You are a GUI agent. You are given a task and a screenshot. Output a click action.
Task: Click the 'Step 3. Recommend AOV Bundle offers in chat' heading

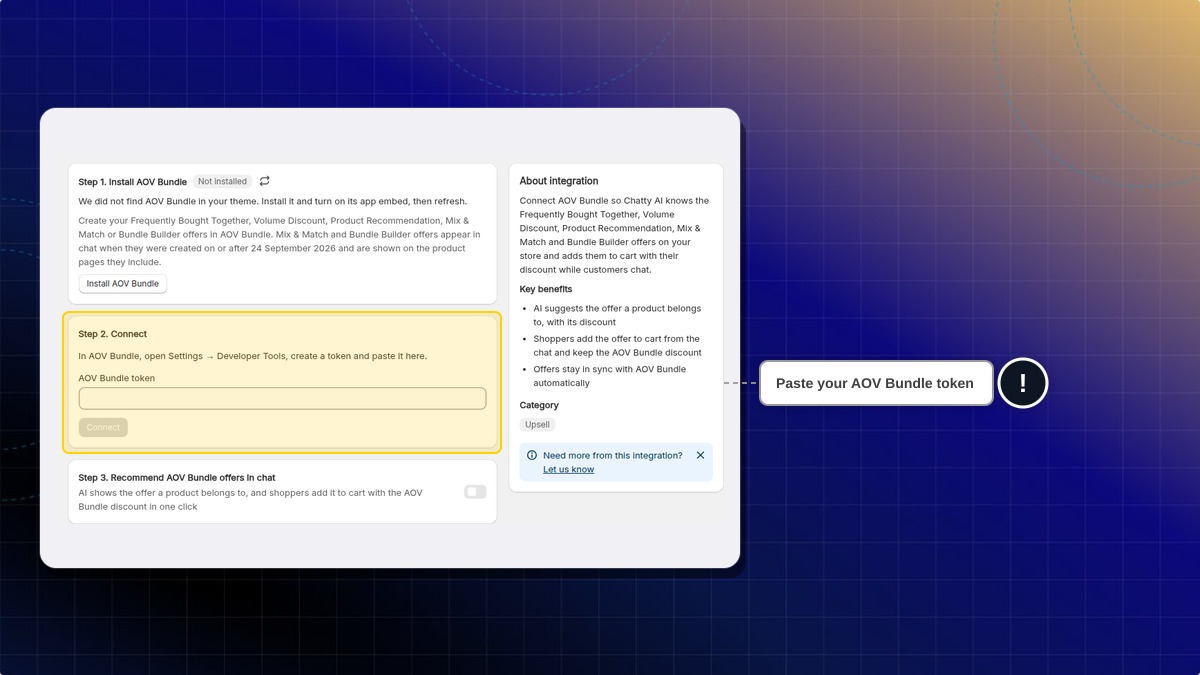177,478
